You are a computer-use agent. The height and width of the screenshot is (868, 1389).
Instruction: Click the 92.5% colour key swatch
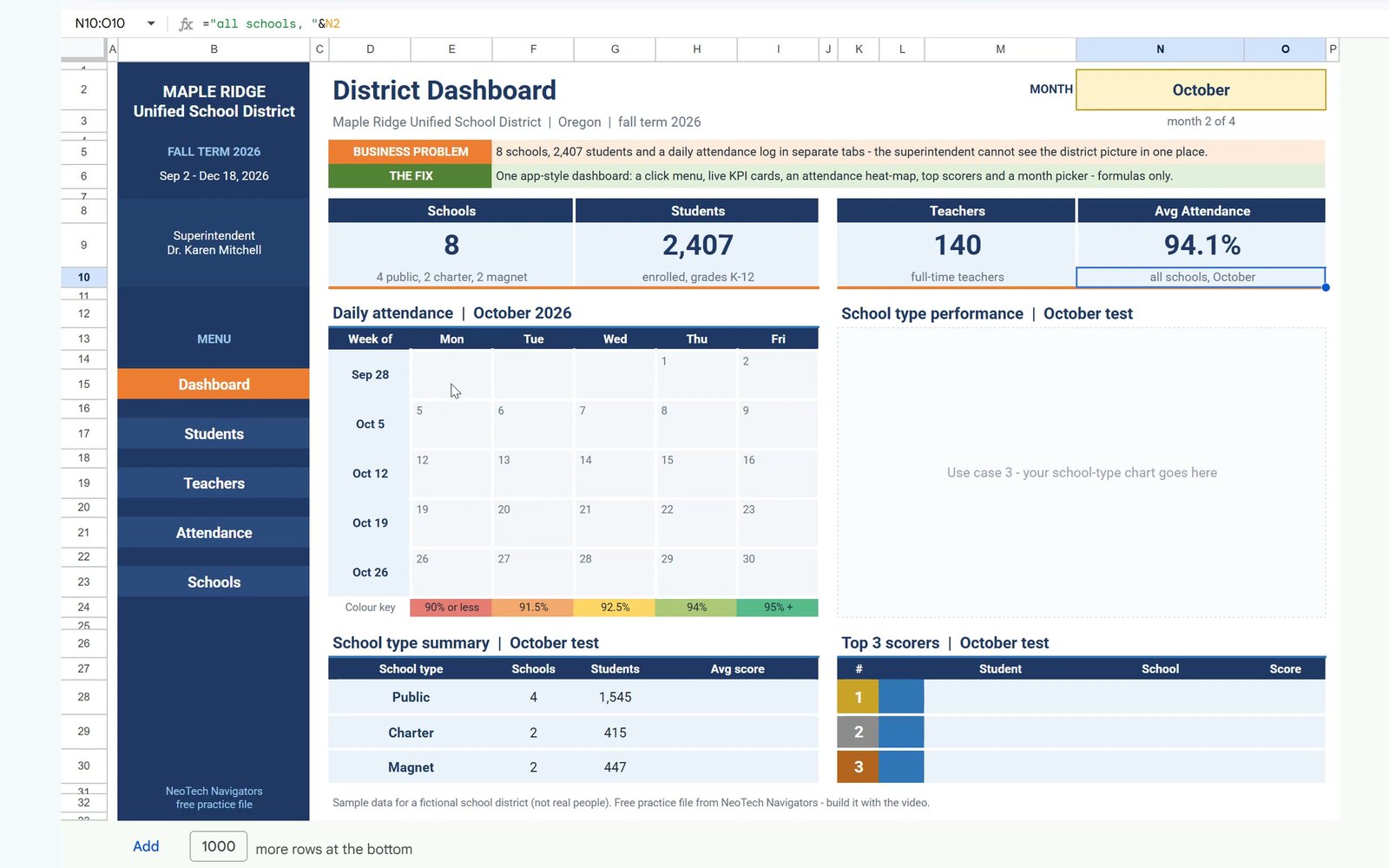coord(615,608)
